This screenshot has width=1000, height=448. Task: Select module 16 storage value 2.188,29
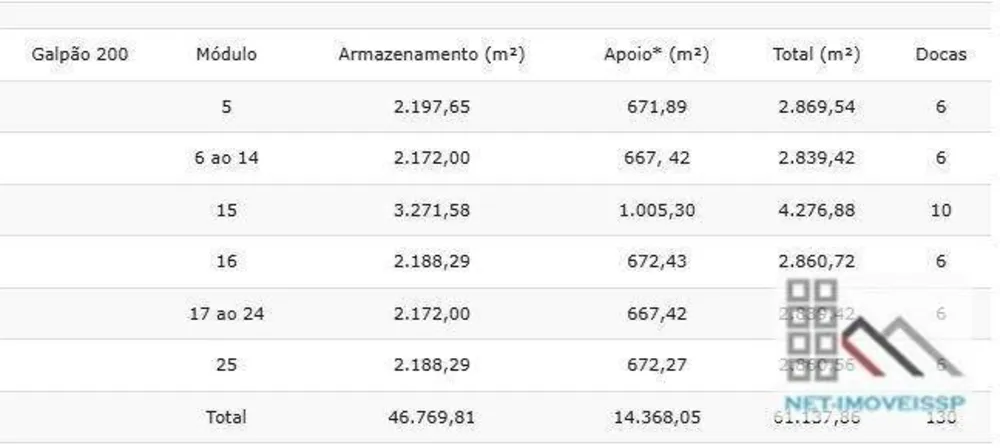coord(432,262)
